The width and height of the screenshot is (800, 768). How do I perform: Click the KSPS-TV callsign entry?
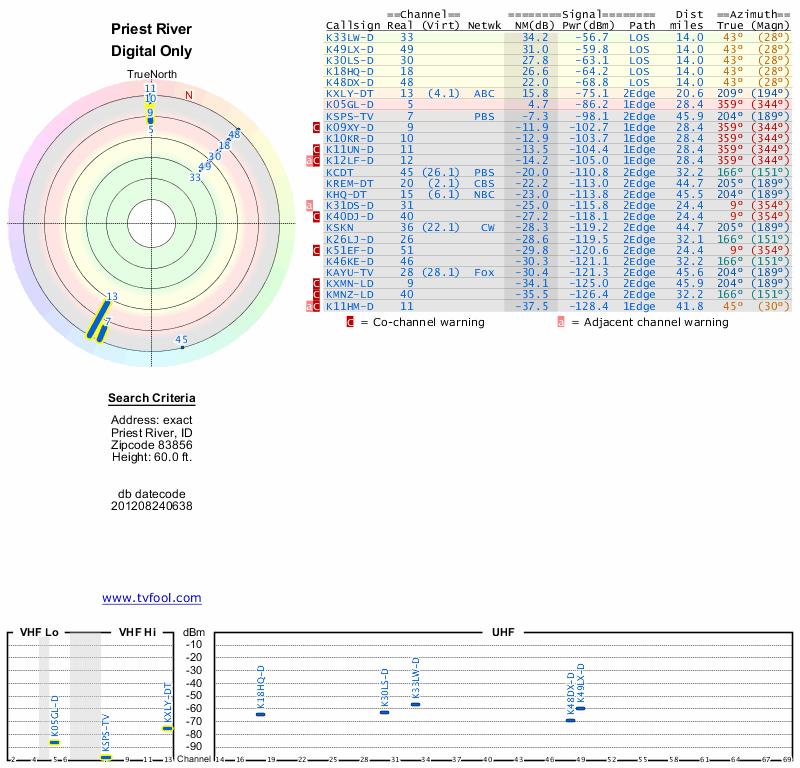pyautogui.click(x=349, y=116)
